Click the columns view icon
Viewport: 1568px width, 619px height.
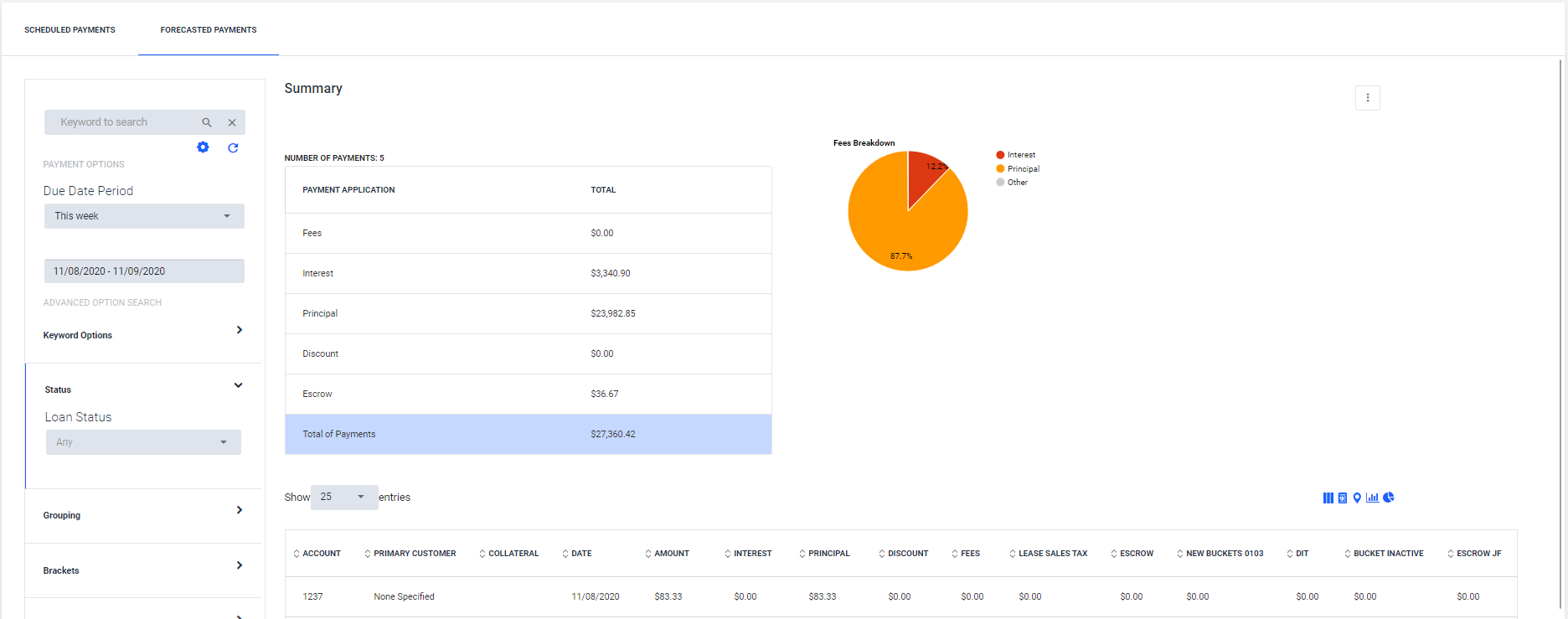[1328, 498]
